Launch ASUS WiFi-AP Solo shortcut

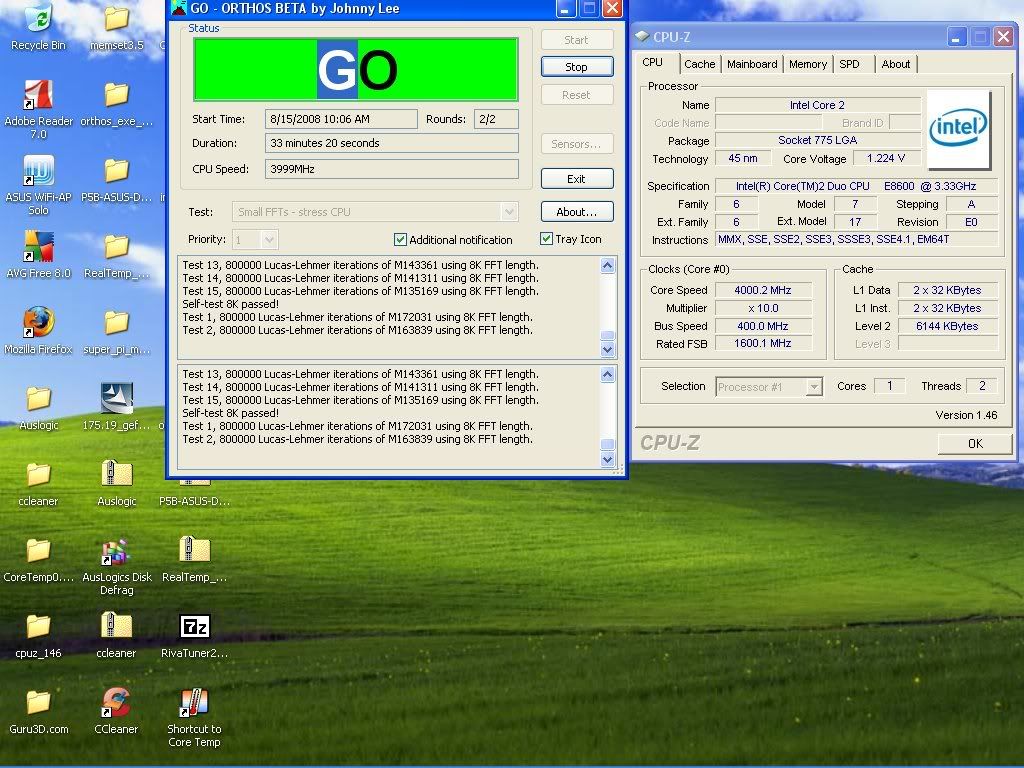[x=39, y=171]
